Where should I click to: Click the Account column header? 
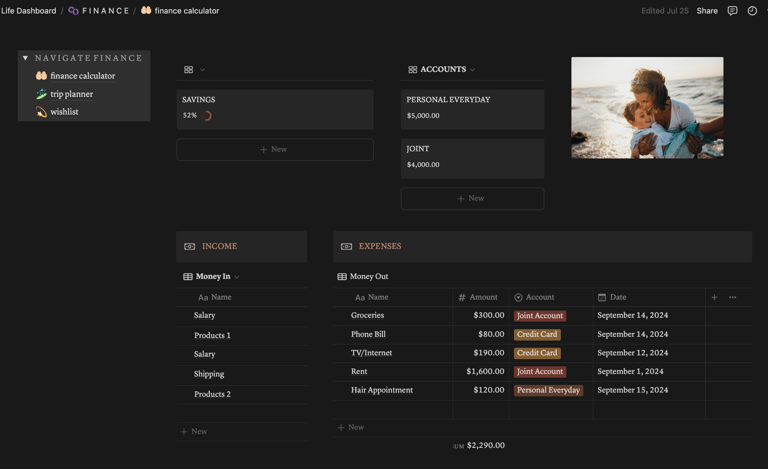pos(551,297)
